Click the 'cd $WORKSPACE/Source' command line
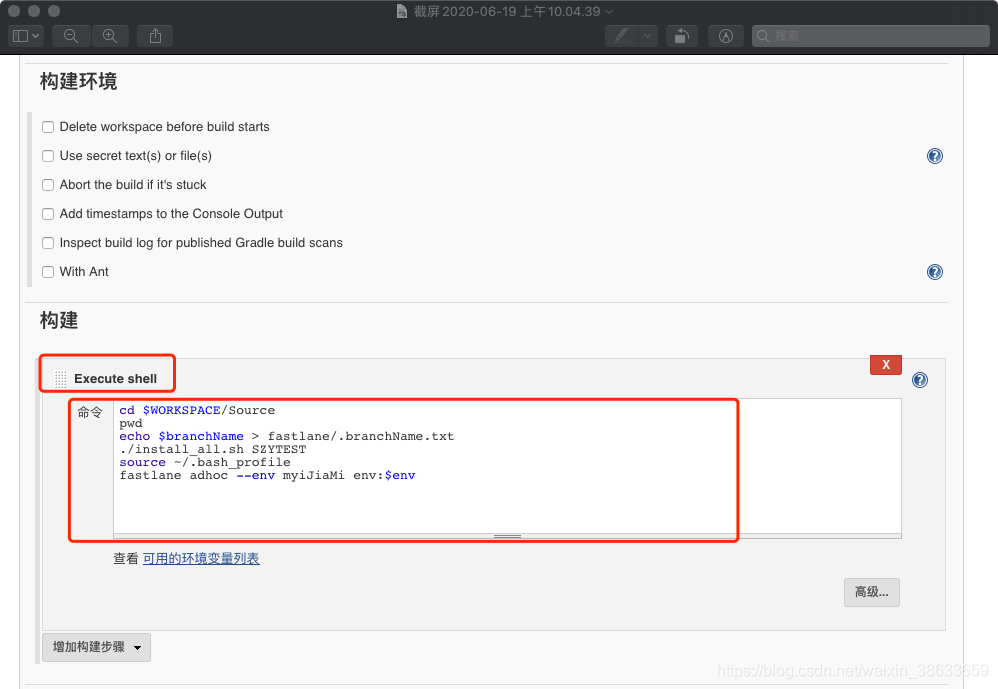The height and width of the screenshot is (689, 998). click(197, 410)
